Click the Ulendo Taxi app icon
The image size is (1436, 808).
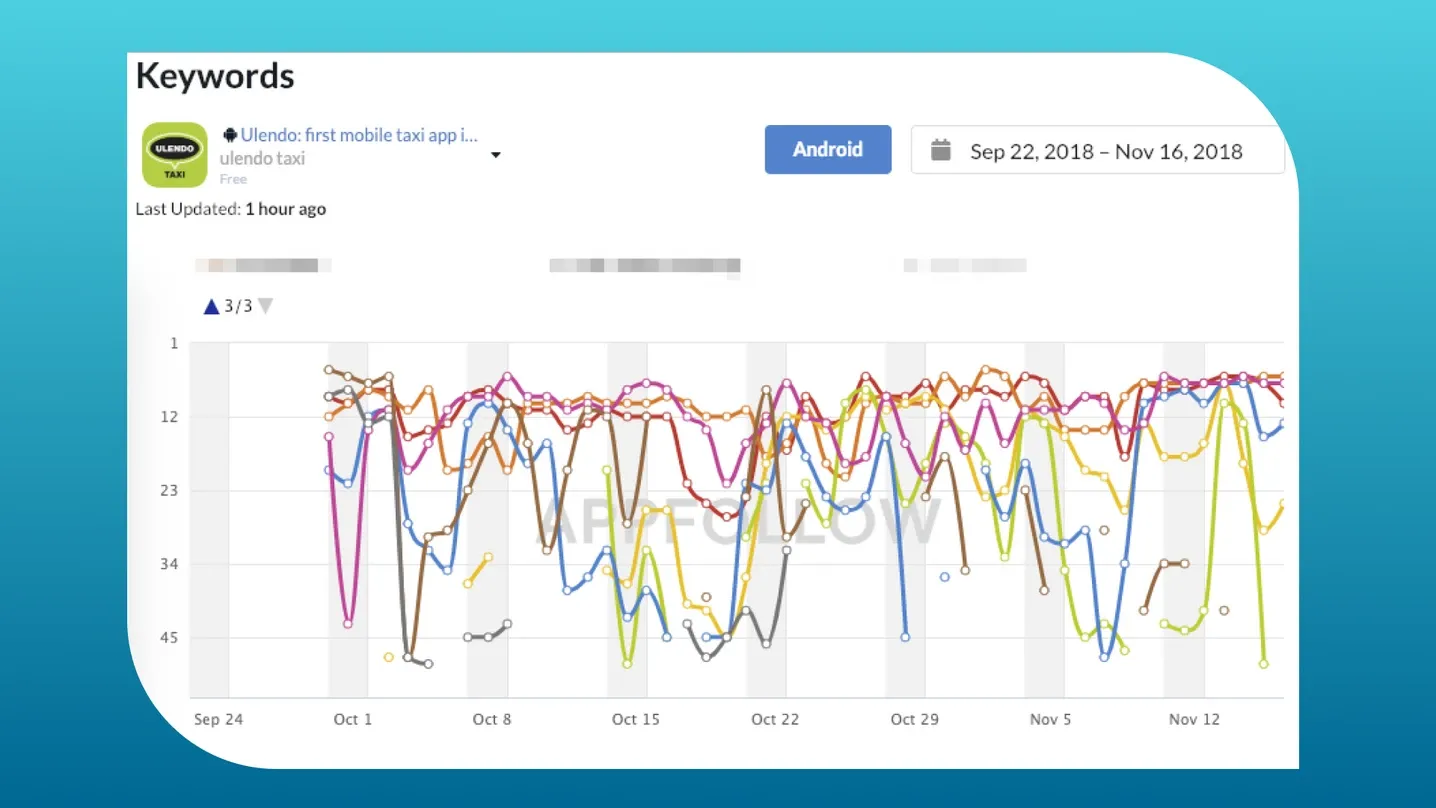click(174, 155)
